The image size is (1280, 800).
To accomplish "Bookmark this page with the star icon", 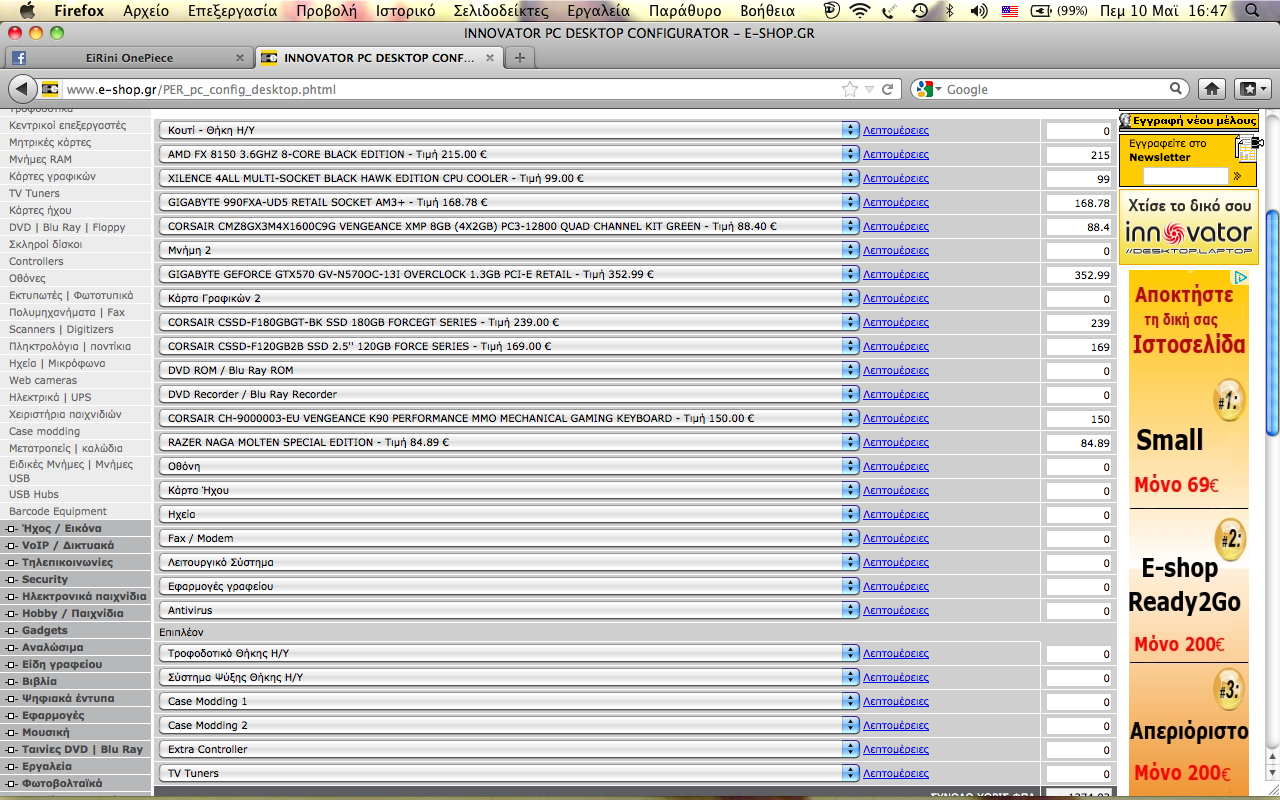I will [850, 89].
